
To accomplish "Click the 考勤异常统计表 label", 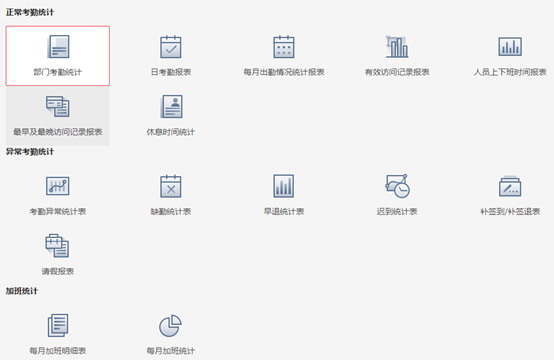I will click(x=58, y=211).
